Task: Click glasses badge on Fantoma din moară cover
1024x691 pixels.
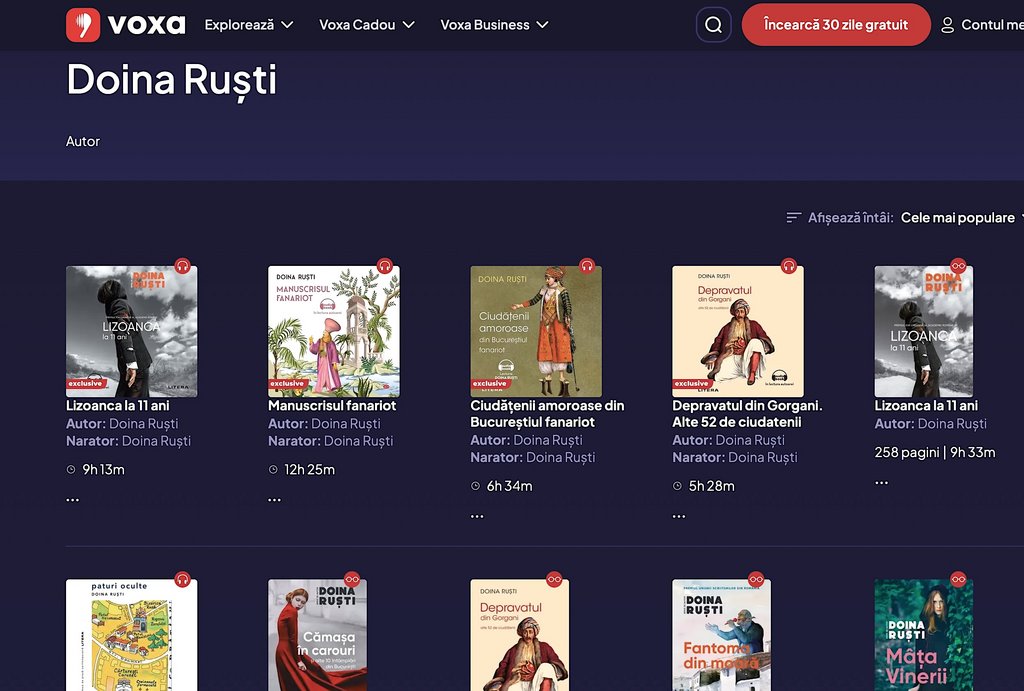Action: (x=756, y=579)
